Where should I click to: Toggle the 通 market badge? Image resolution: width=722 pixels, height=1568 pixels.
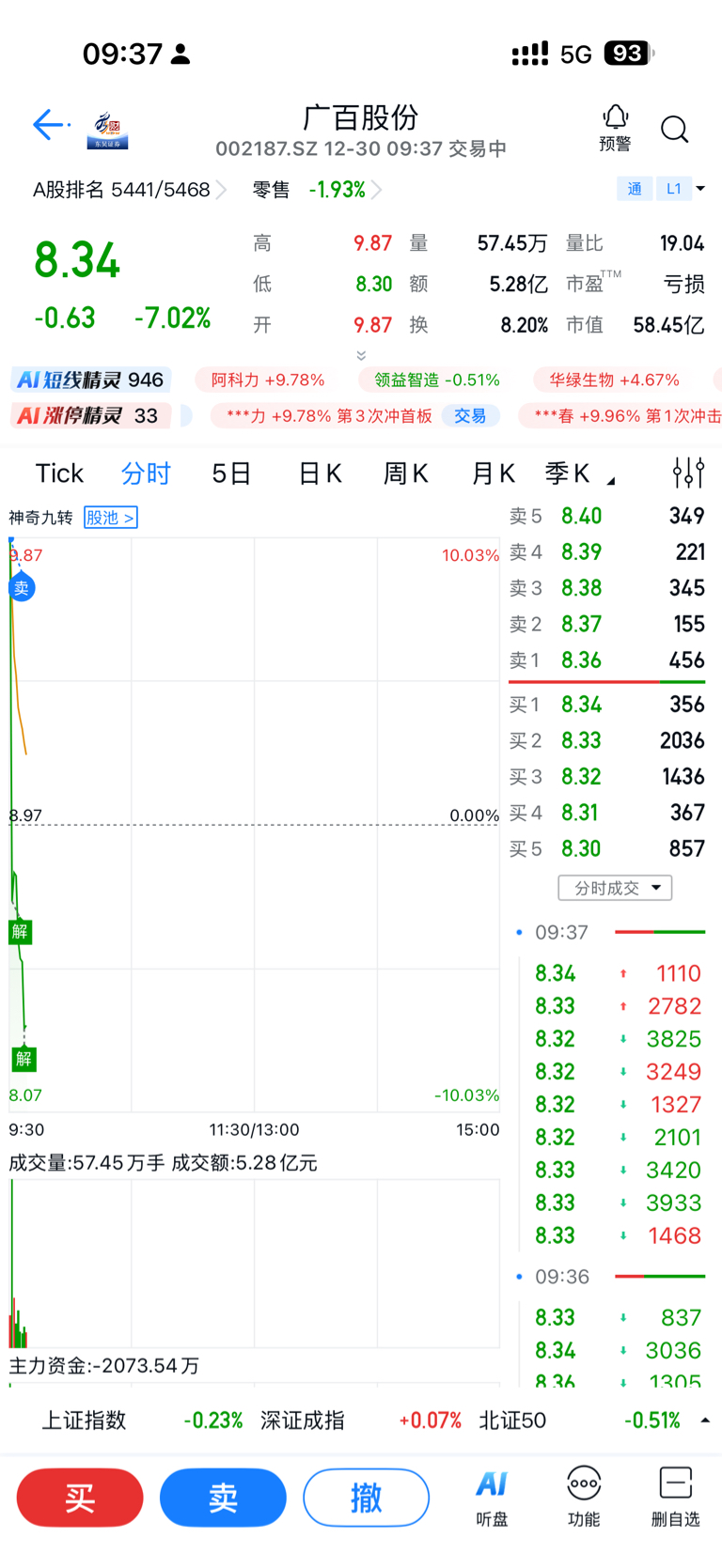pos(635,189)
